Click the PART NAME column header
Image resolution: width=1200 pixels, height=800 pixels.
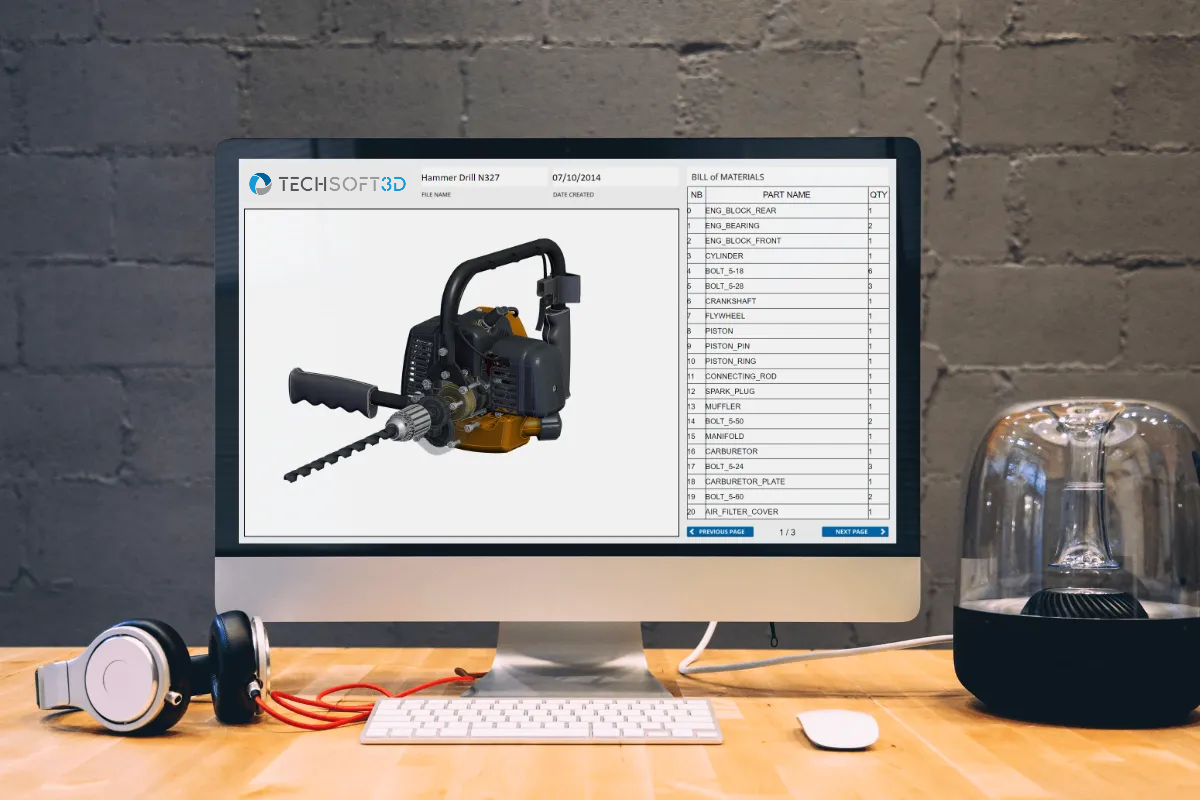(786, 195)
